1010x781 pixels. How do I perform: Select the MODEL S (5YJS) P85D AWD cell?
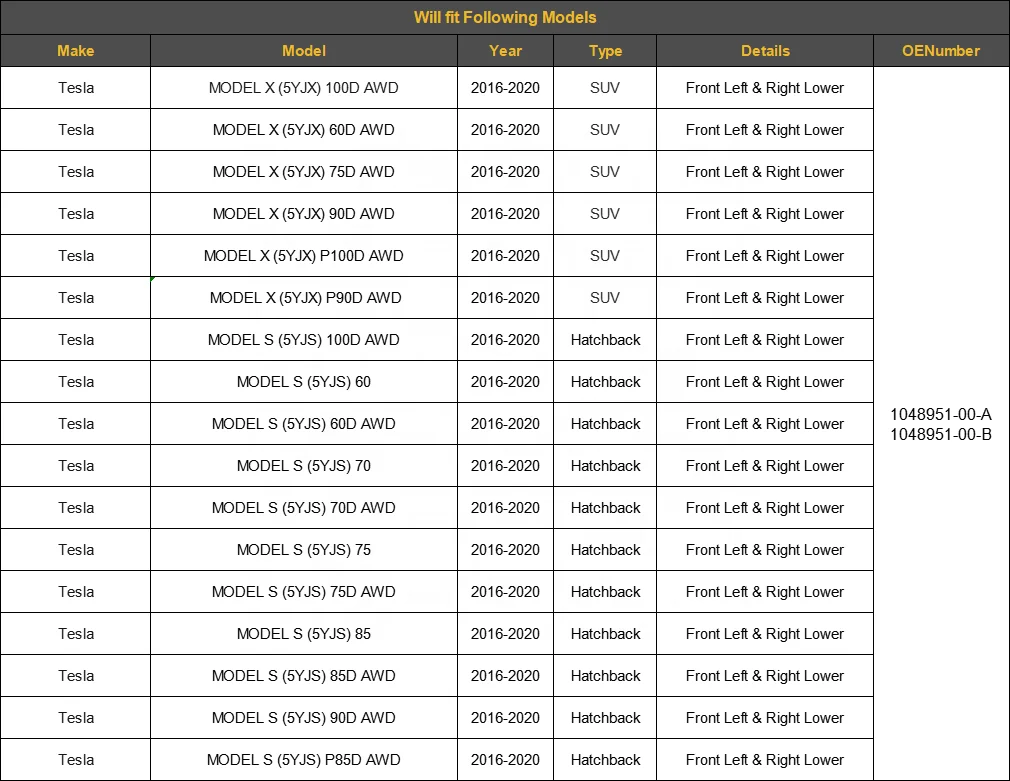click(304, 760)
